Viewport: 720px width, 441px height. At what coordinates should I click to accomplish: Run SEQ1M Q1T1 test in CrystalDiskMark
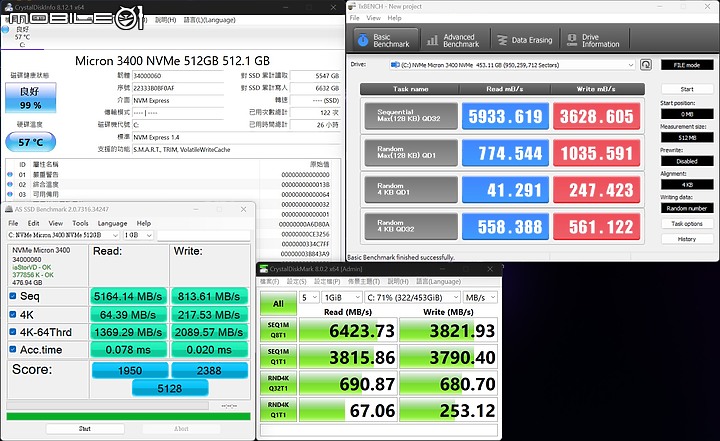(x=278, y=356)
